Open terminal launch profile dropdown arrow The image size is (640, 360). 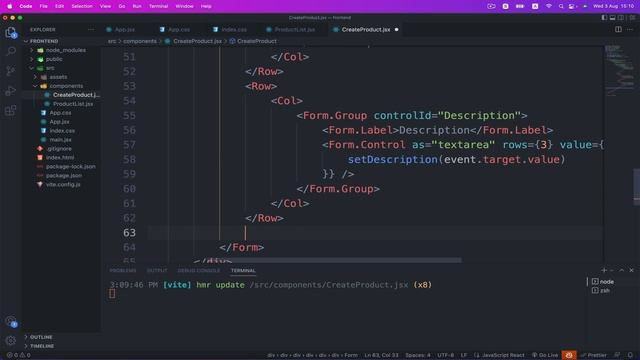tap(612, 270)
